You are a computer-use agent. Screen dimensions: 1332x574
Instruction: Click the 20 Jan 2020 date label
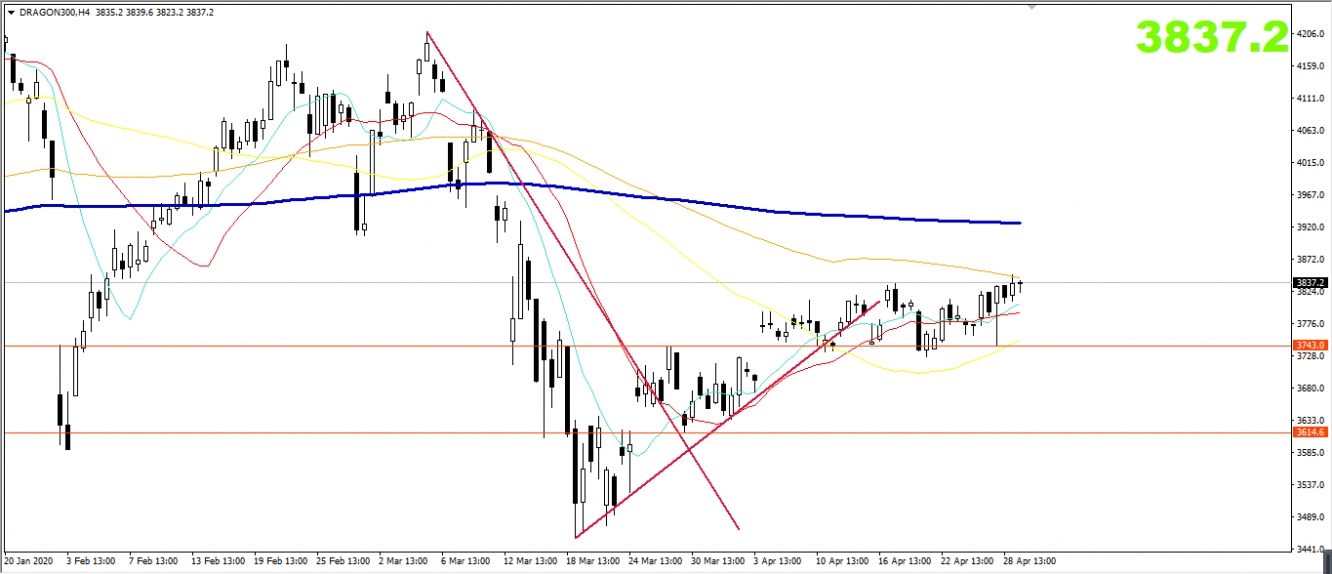(31, 561)
